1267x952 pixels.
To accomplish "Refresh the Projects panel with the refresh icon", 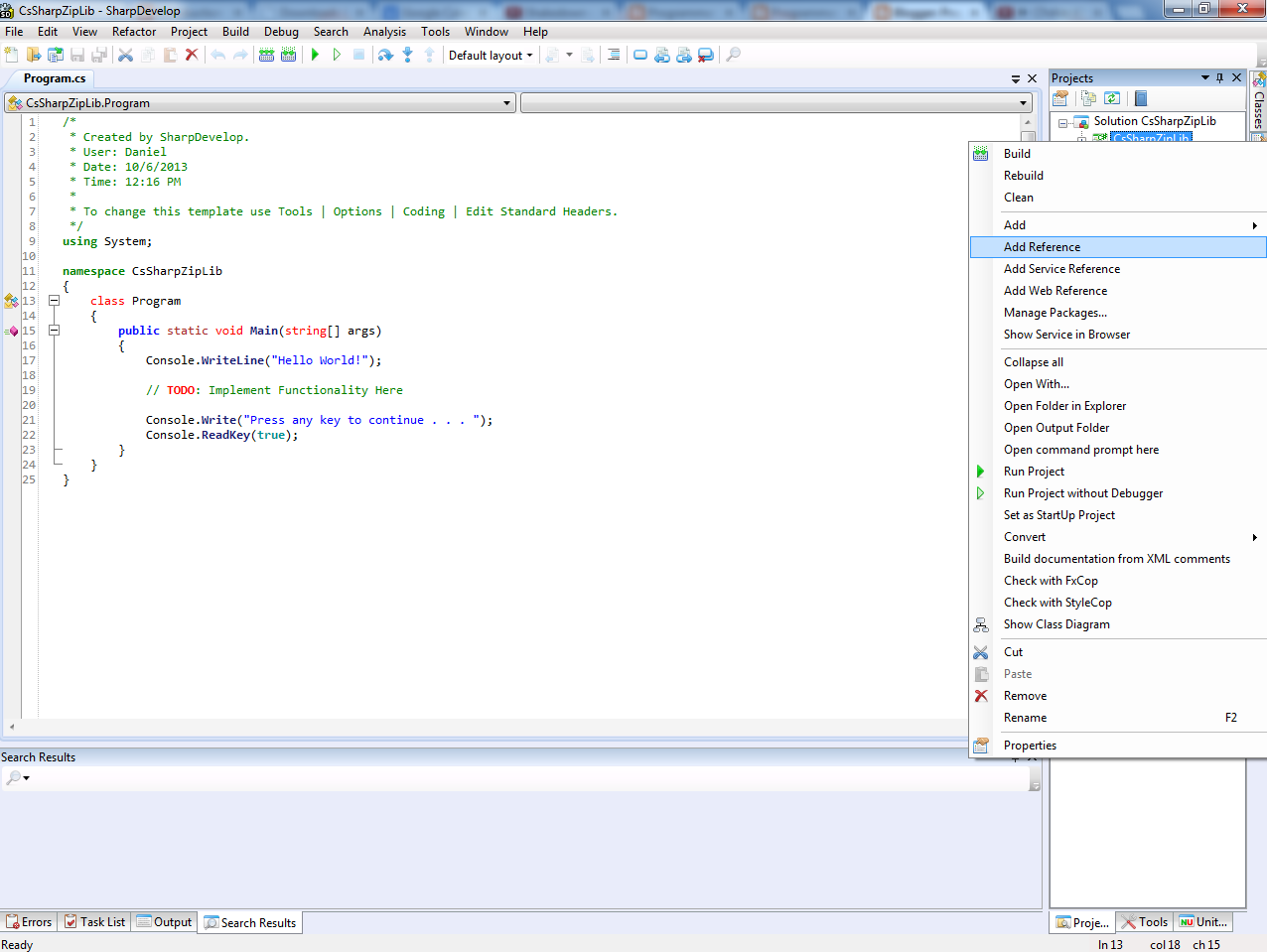I will 1111,97.
